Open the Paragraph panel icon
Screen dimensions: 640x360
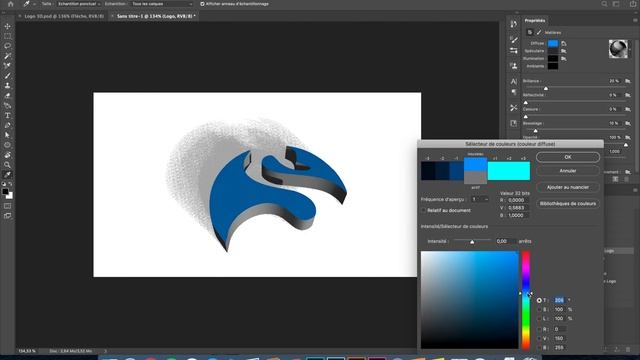(x=513, y=92)
